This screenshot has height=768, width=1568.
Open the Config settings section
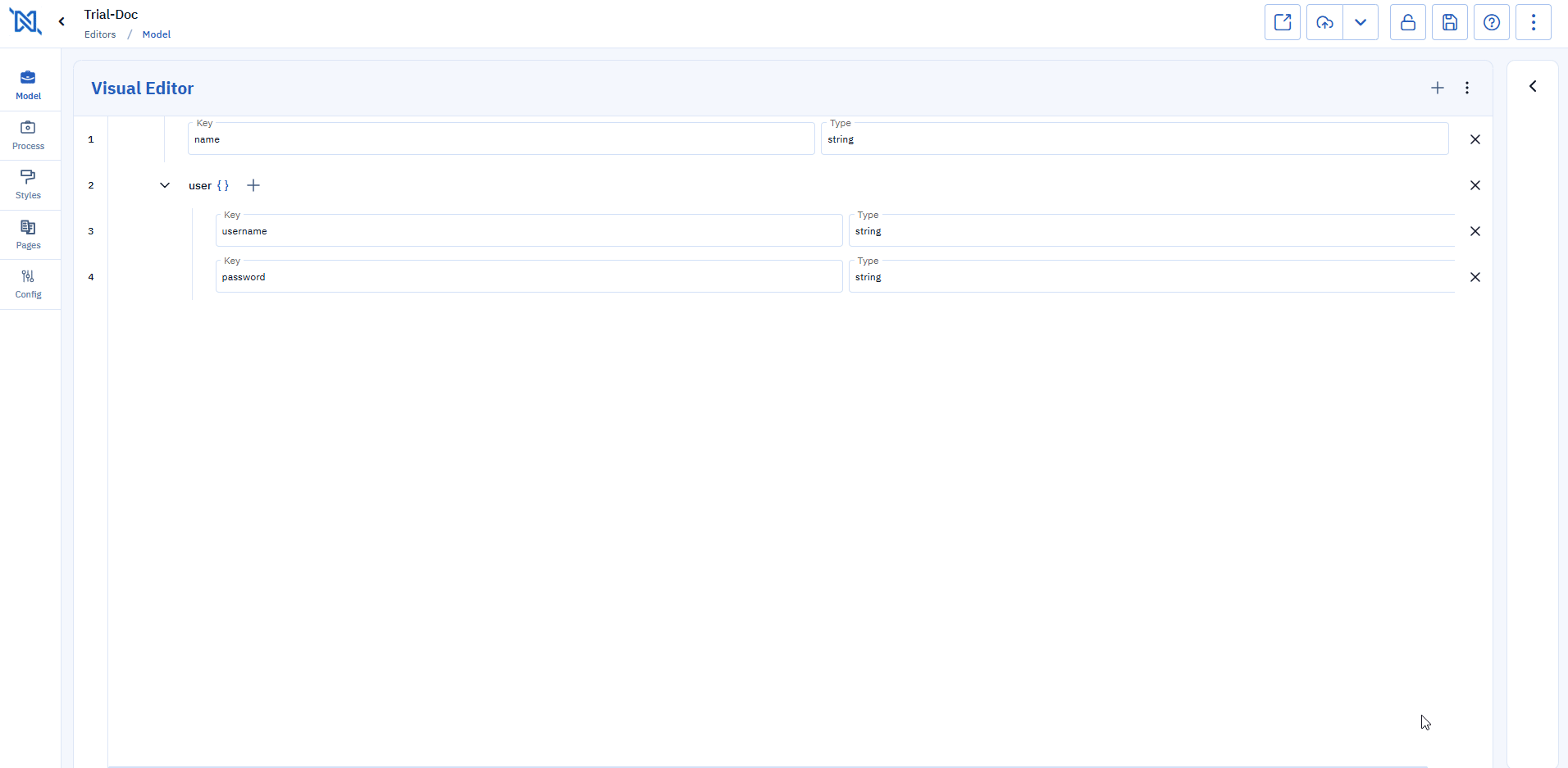pyautogui.click(x=29, y=284)
